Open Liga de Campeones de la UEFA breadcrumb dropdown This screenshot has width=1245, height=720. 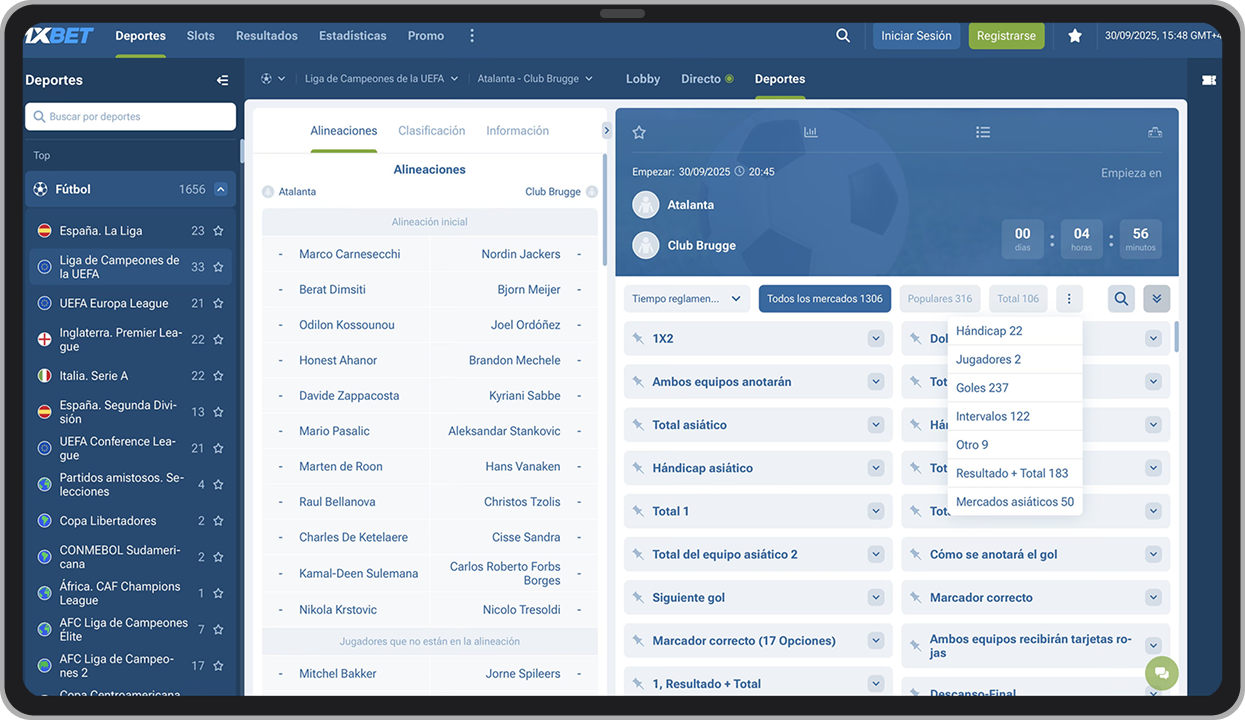(x=381, y=79)
